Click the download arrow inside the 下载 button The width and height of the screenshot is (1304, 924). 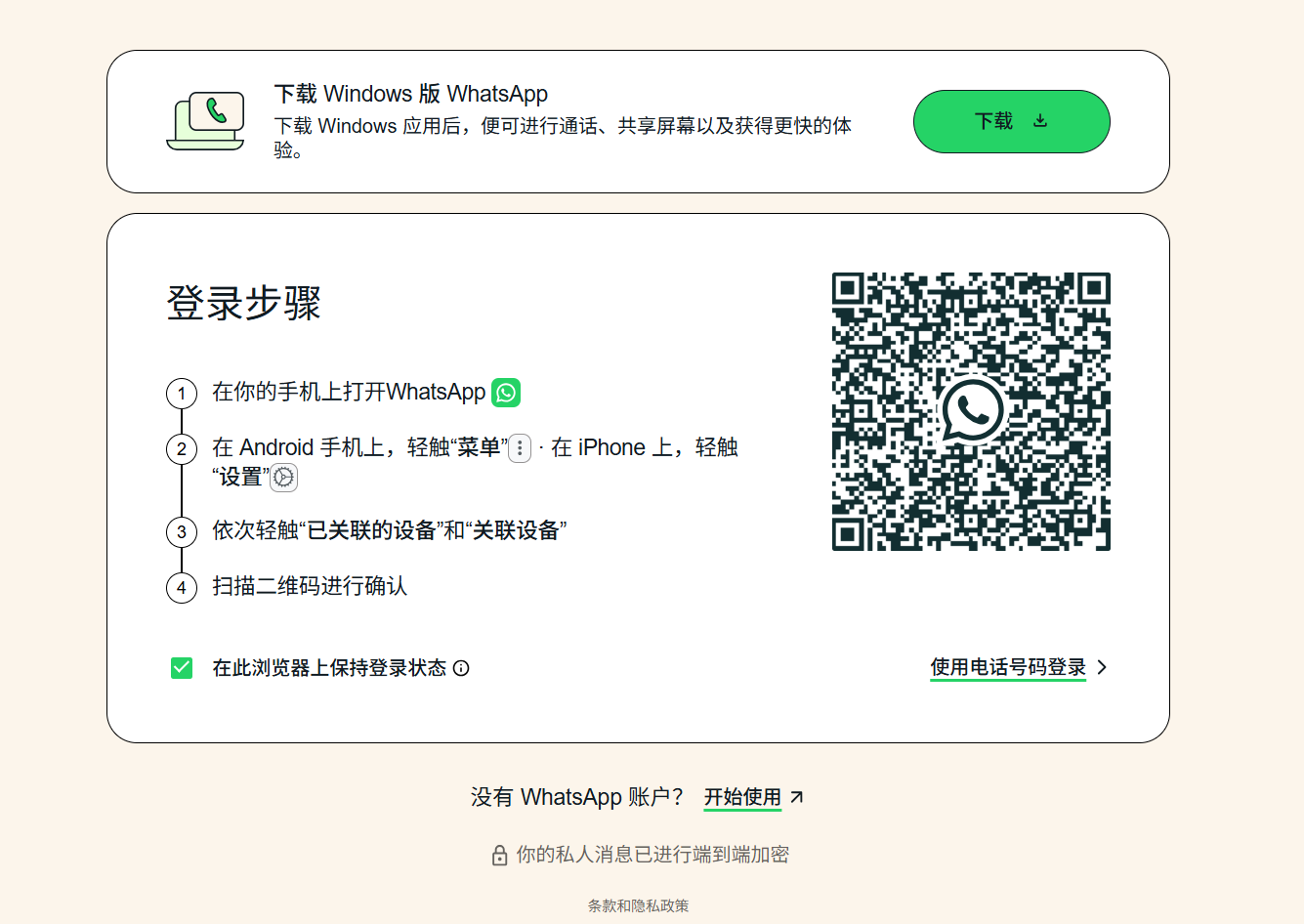(x=1040, y=121)
